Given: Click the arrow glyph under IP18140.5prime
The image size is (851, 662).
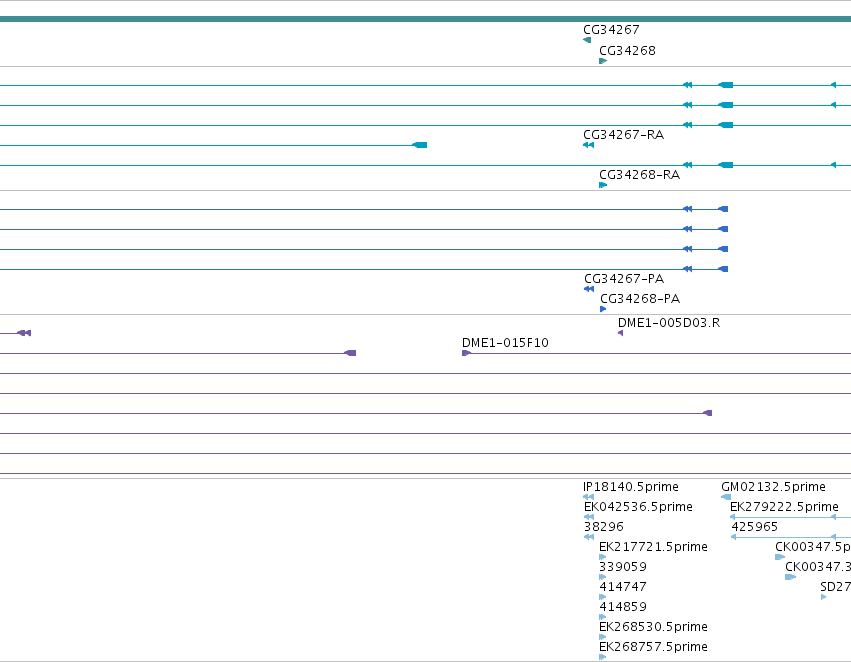Looking at the screenshot, I should pyautogui.click(x=588, y=496).
